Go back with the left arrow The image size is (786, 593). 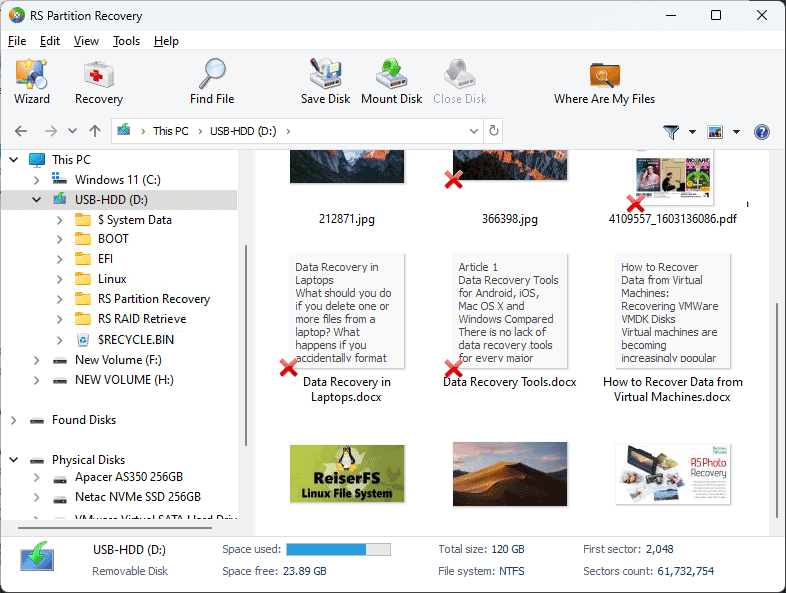21,131
